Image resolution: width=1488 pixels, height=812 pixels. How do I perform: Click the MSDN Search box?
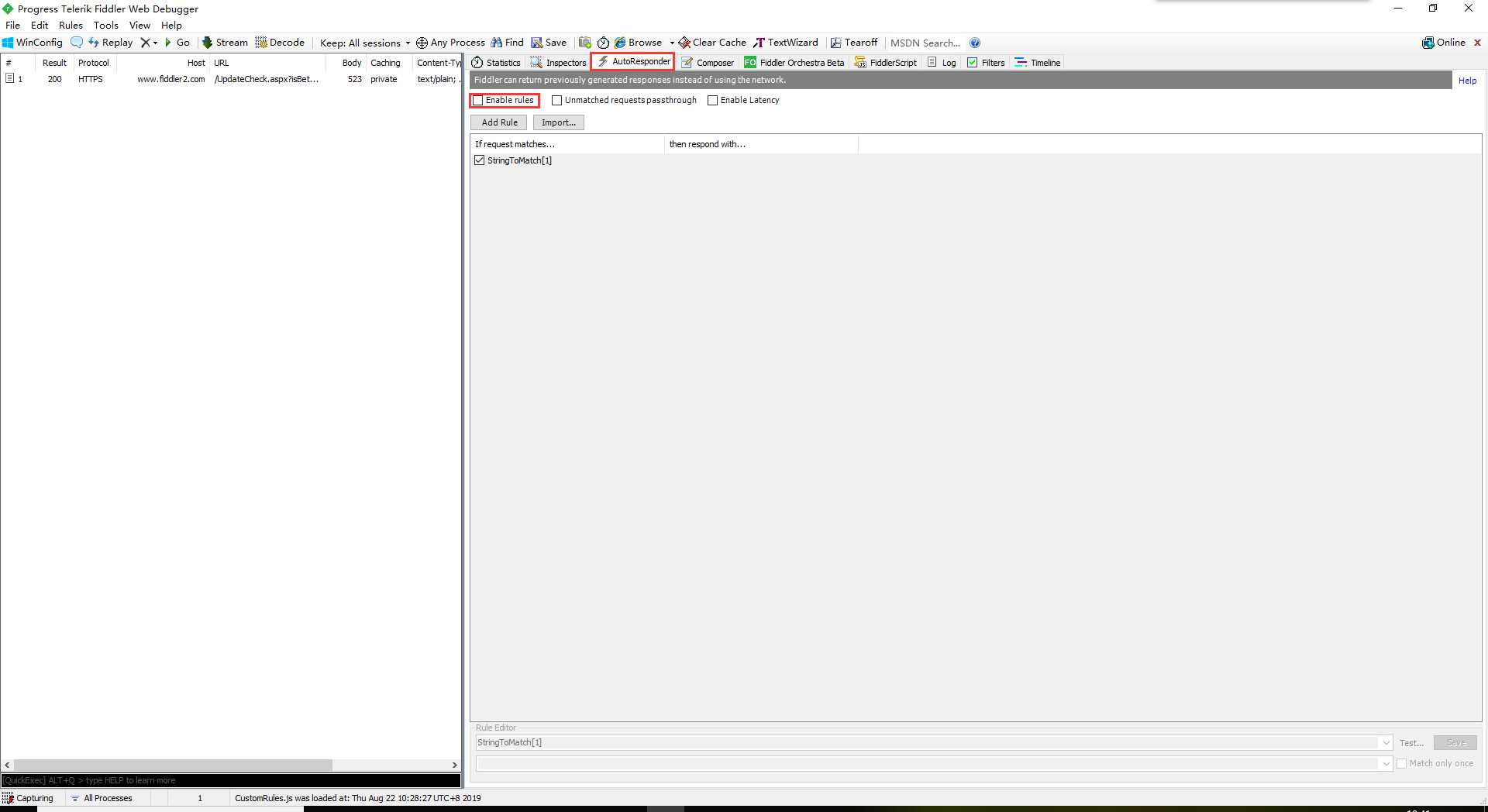click(925, 43)
